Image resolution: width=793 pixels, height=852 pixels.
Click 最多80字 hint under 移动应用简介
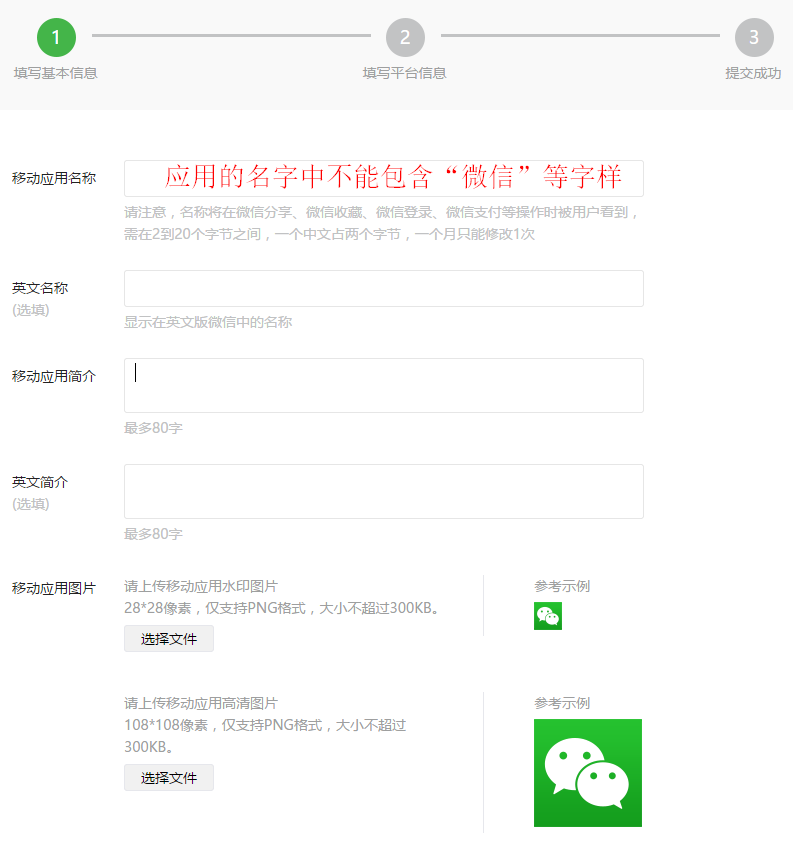point(153,428)
